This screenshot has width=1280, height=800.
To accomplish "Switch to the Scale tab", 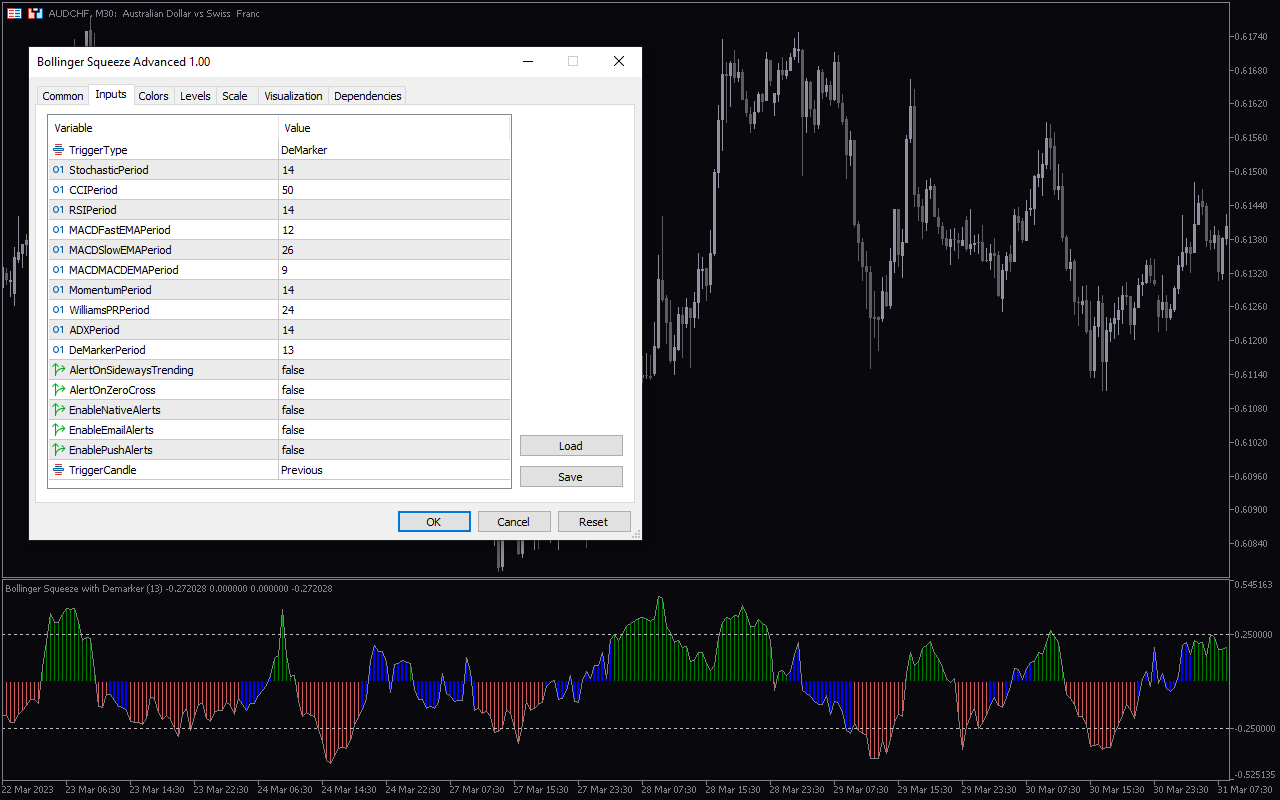I will tap(235, 96).
